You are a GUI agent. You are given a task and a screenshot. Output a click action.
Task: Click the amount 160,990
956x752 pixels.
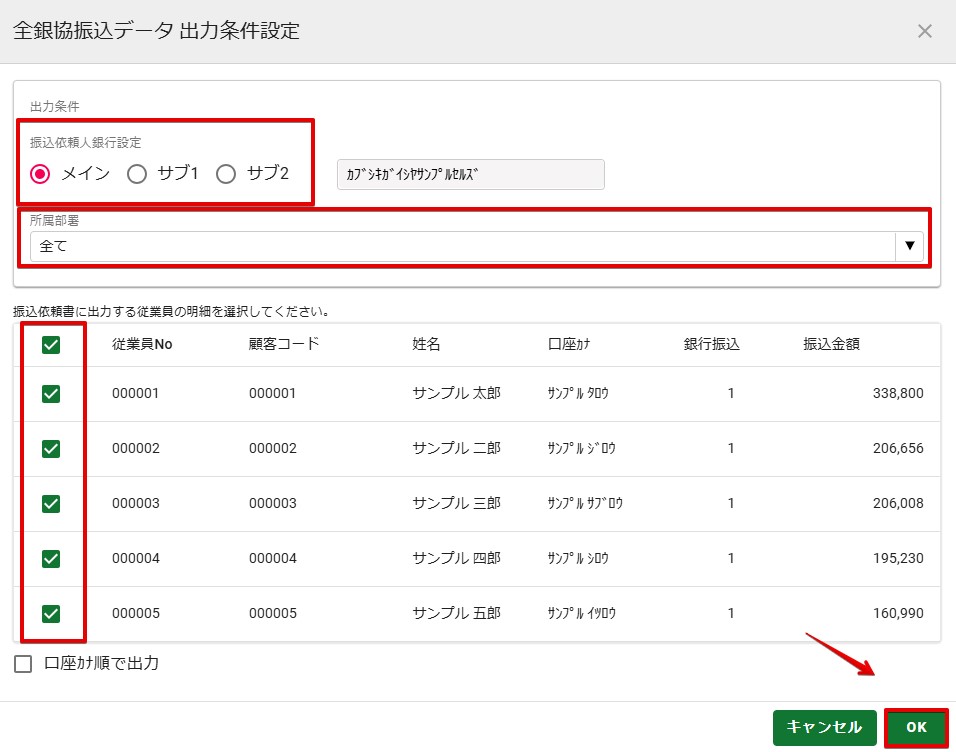coord(898,613)
